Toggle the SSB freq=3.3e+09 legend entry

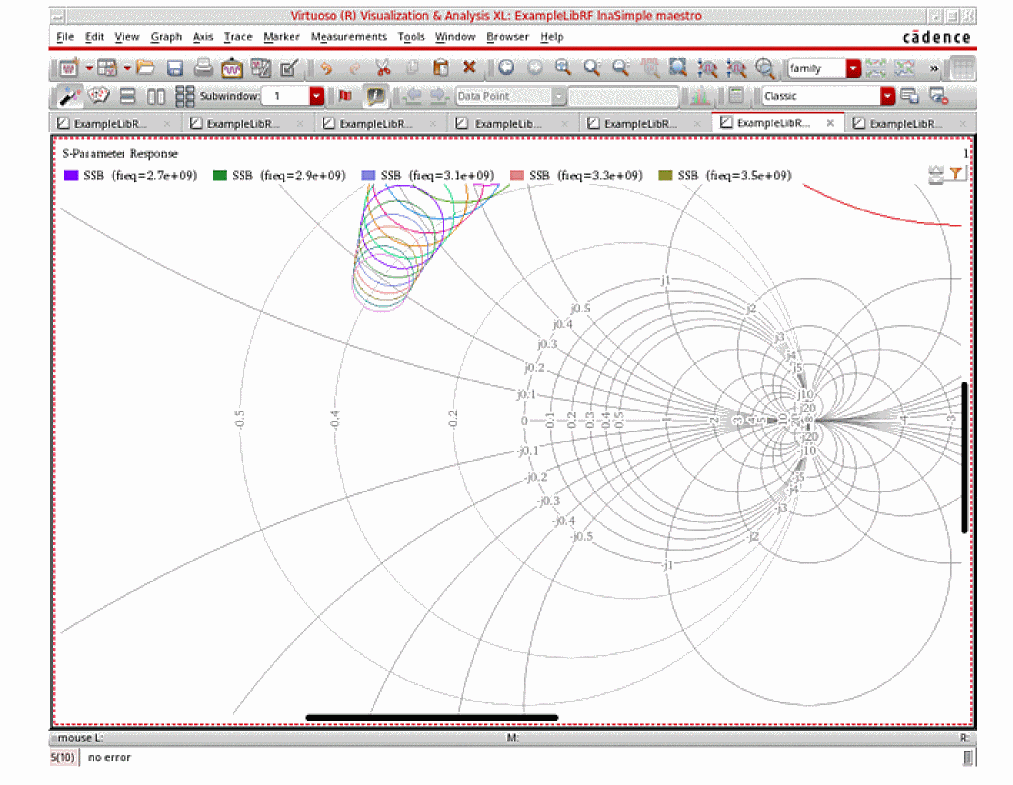(x=576, y=175)
